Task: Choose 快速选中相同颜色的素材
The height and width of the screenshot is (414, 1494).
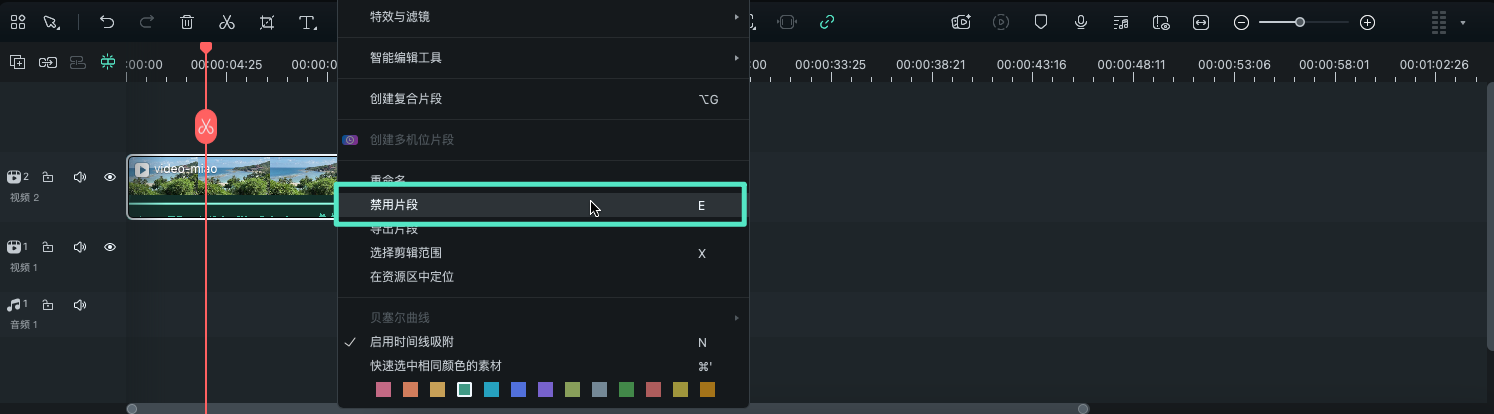Action: point(543,366)
